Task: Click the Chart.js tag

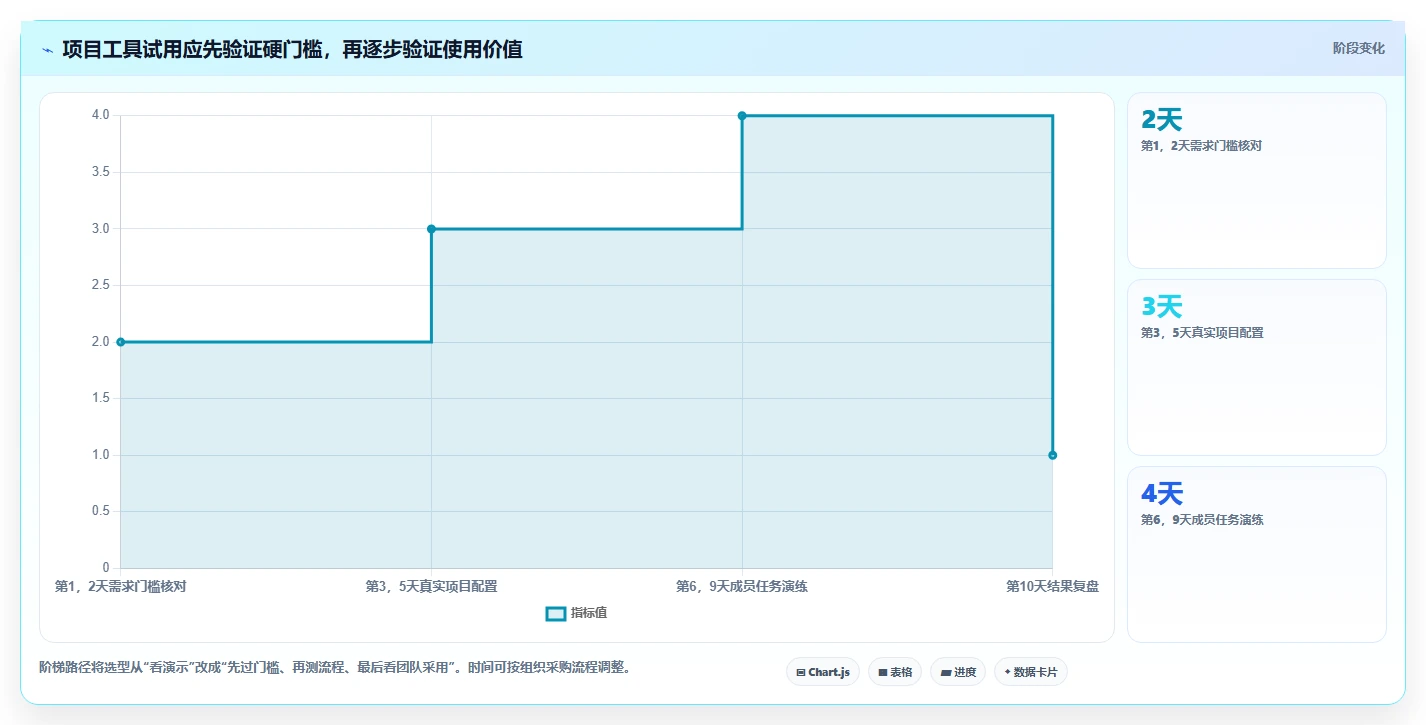Action: click(823, 672)
